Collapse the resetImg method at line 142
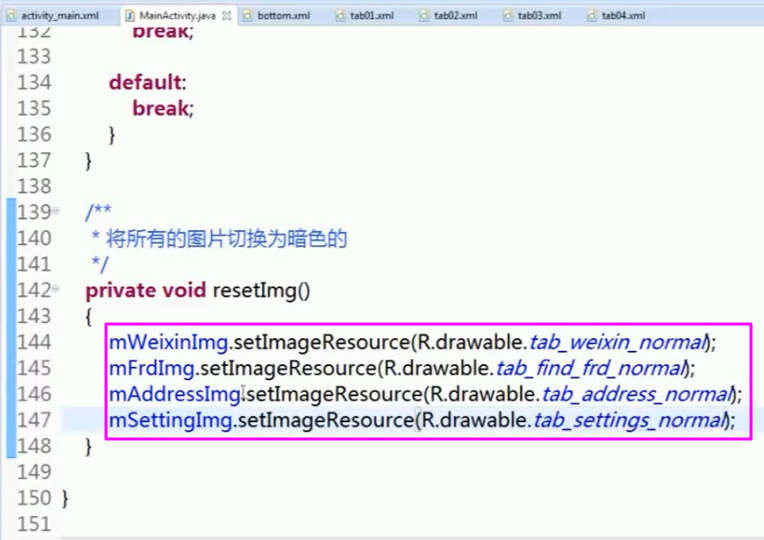The height and width of the screenshot is (540, 764). click(56, 289)
